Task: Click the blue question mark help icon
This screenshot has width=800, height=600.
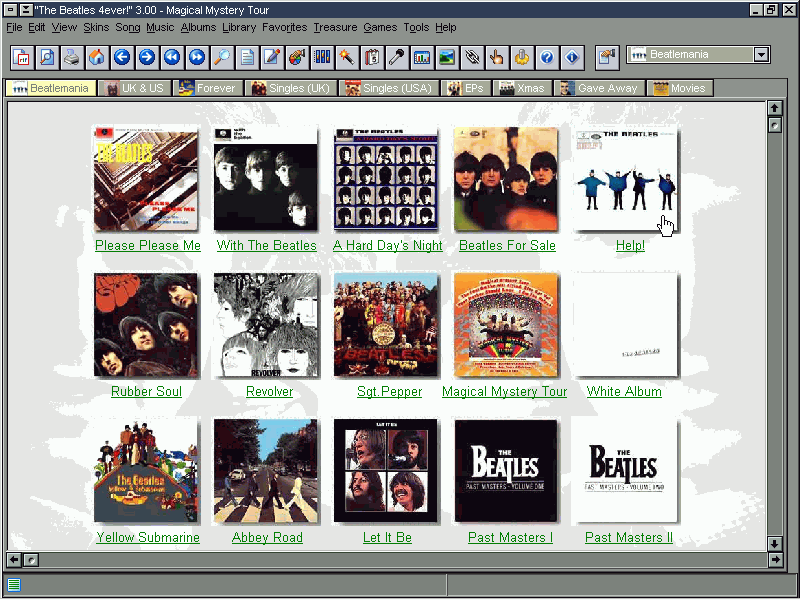Action: pos(547,57)
